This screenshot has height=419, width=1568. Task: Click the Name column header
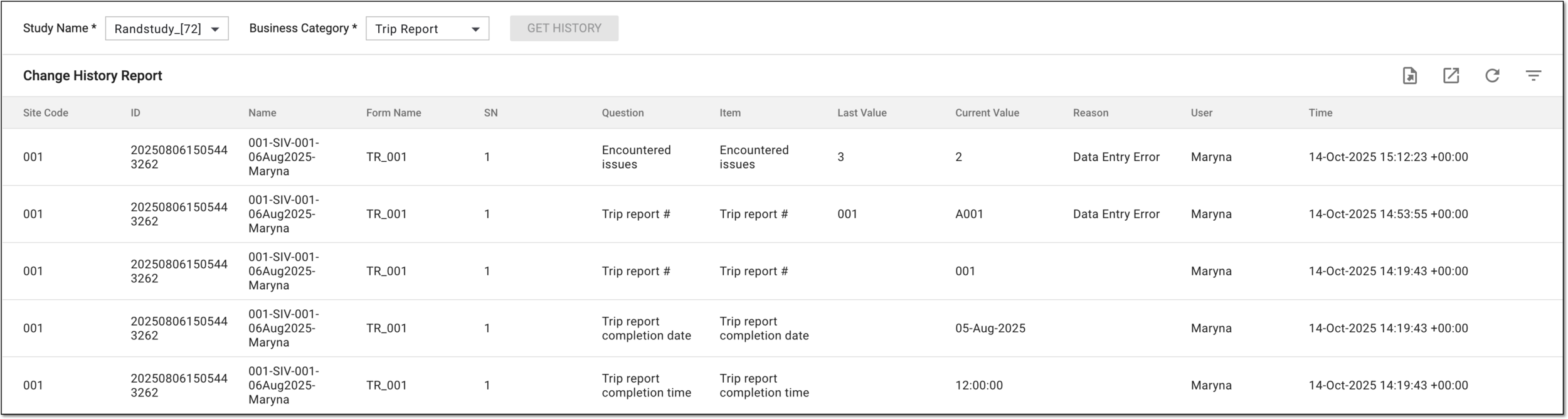click(x=262, y=113)
